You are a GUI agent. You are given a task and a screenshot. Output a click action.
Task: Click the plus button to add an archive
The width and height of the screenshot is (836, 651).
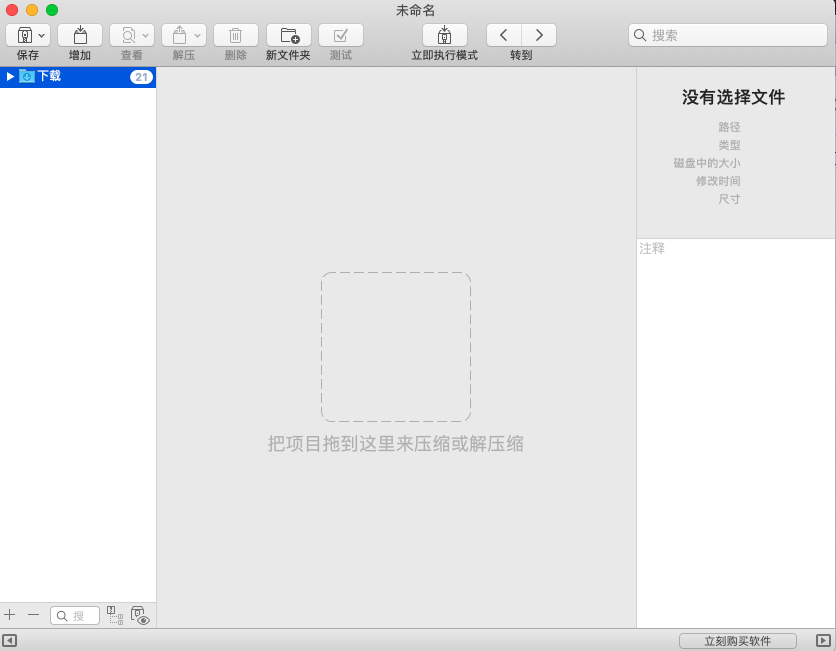10,615
